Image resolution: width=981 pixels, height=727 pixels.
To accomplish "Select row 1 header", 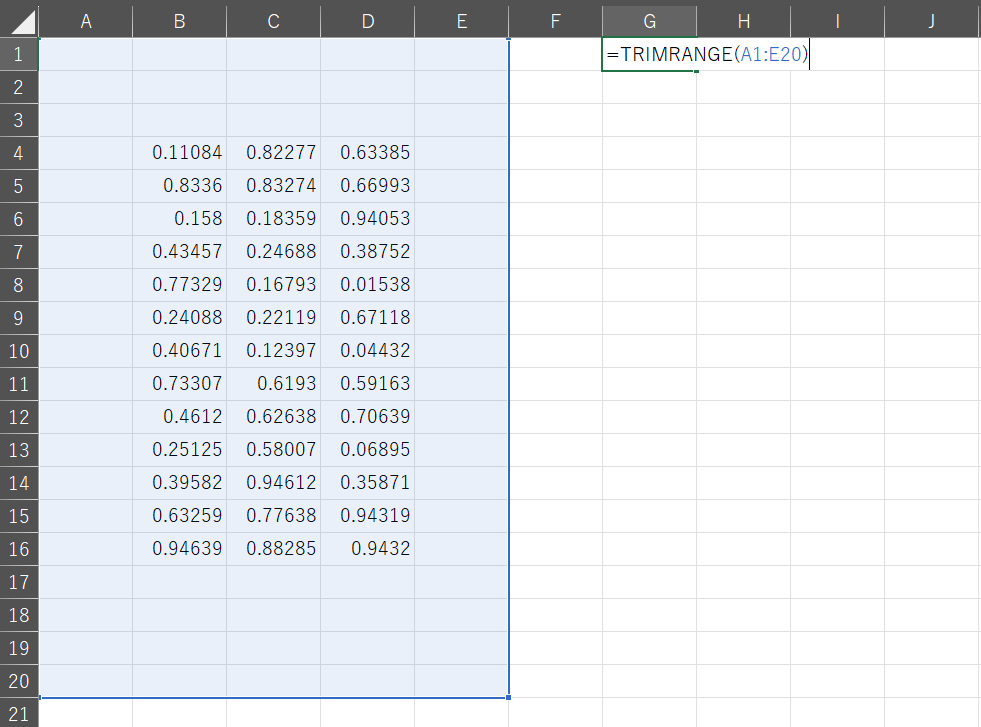I will (19, 54).
